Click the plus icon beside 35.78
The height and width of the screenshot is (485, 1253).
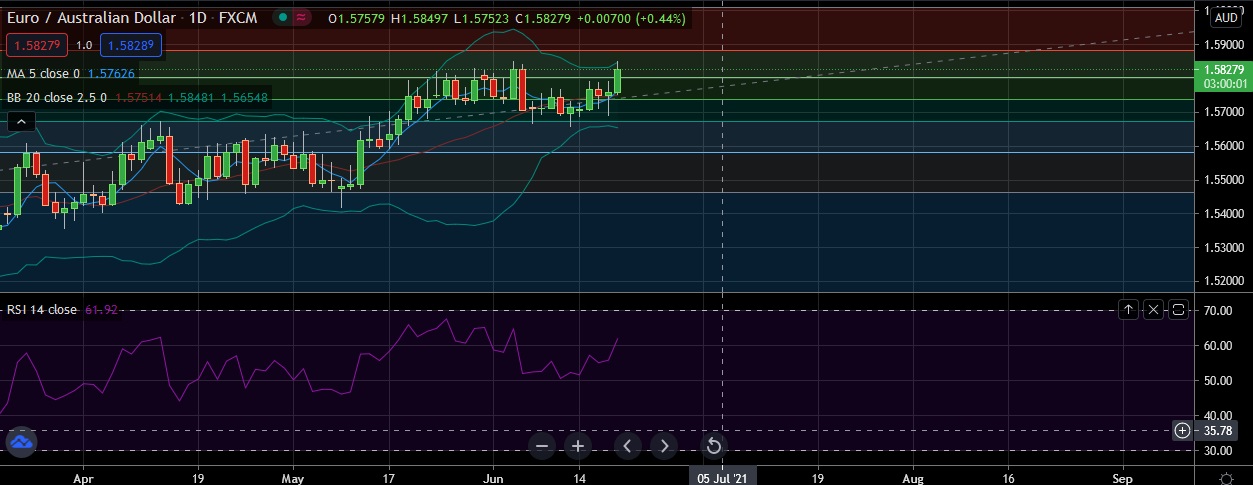pos(1182,430)
